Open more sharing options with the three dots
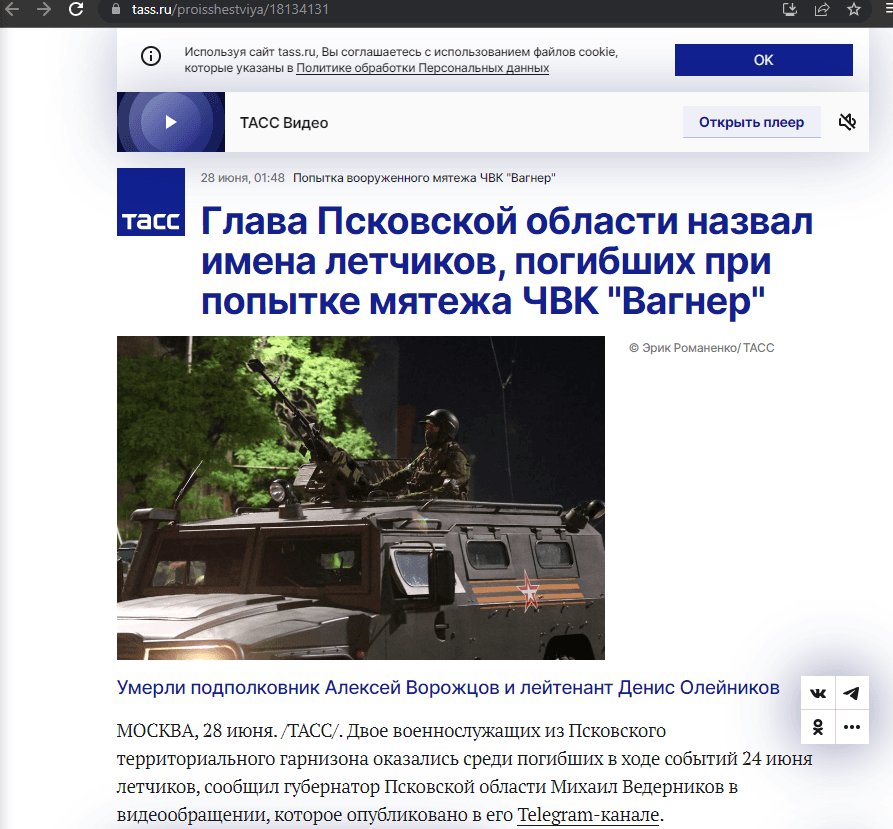 click(852, 727)
